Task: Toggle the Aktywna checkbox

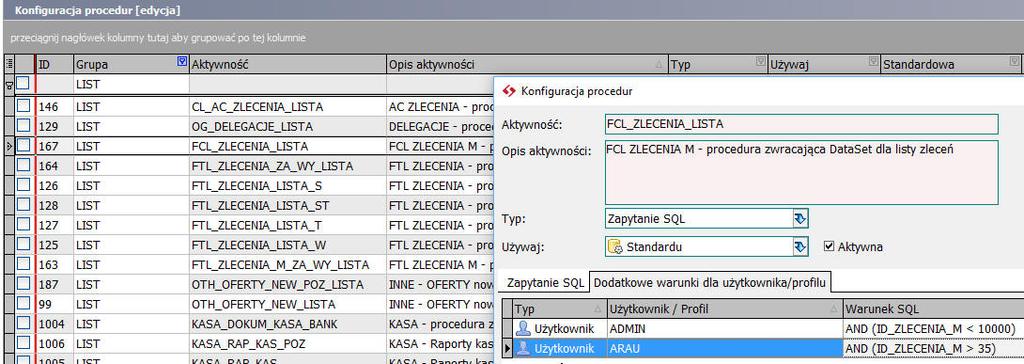Action: click(x=829, y=247)
